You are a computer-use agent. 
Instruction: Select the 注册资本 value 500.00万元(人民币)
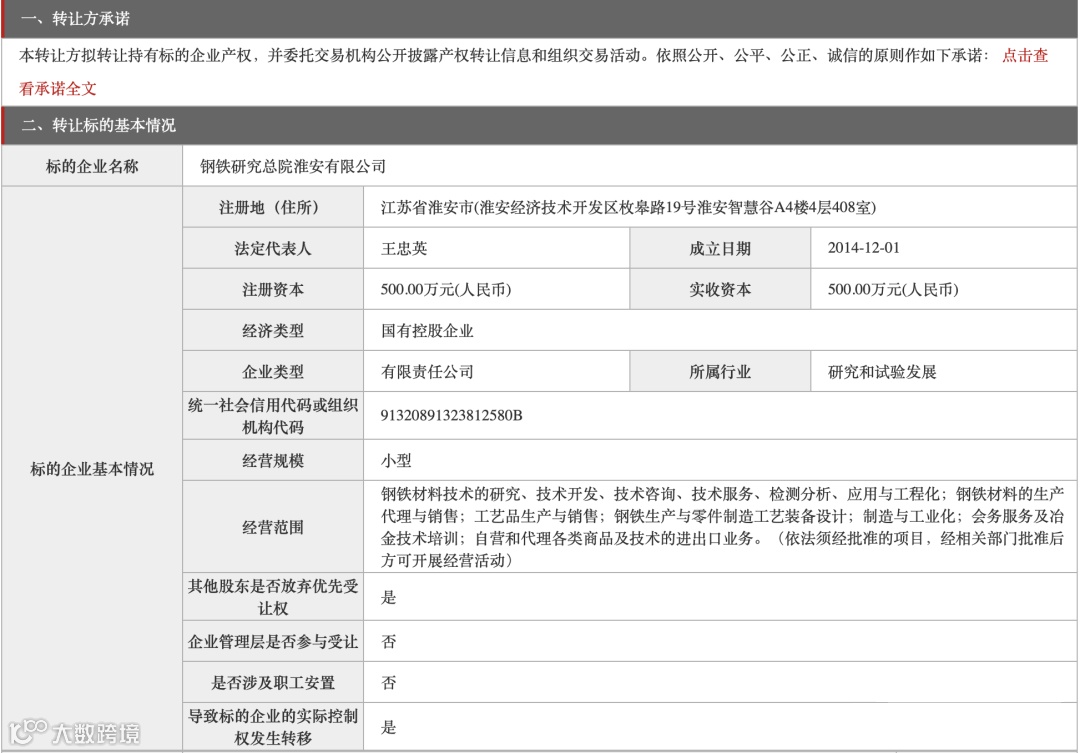click(446, 289)
